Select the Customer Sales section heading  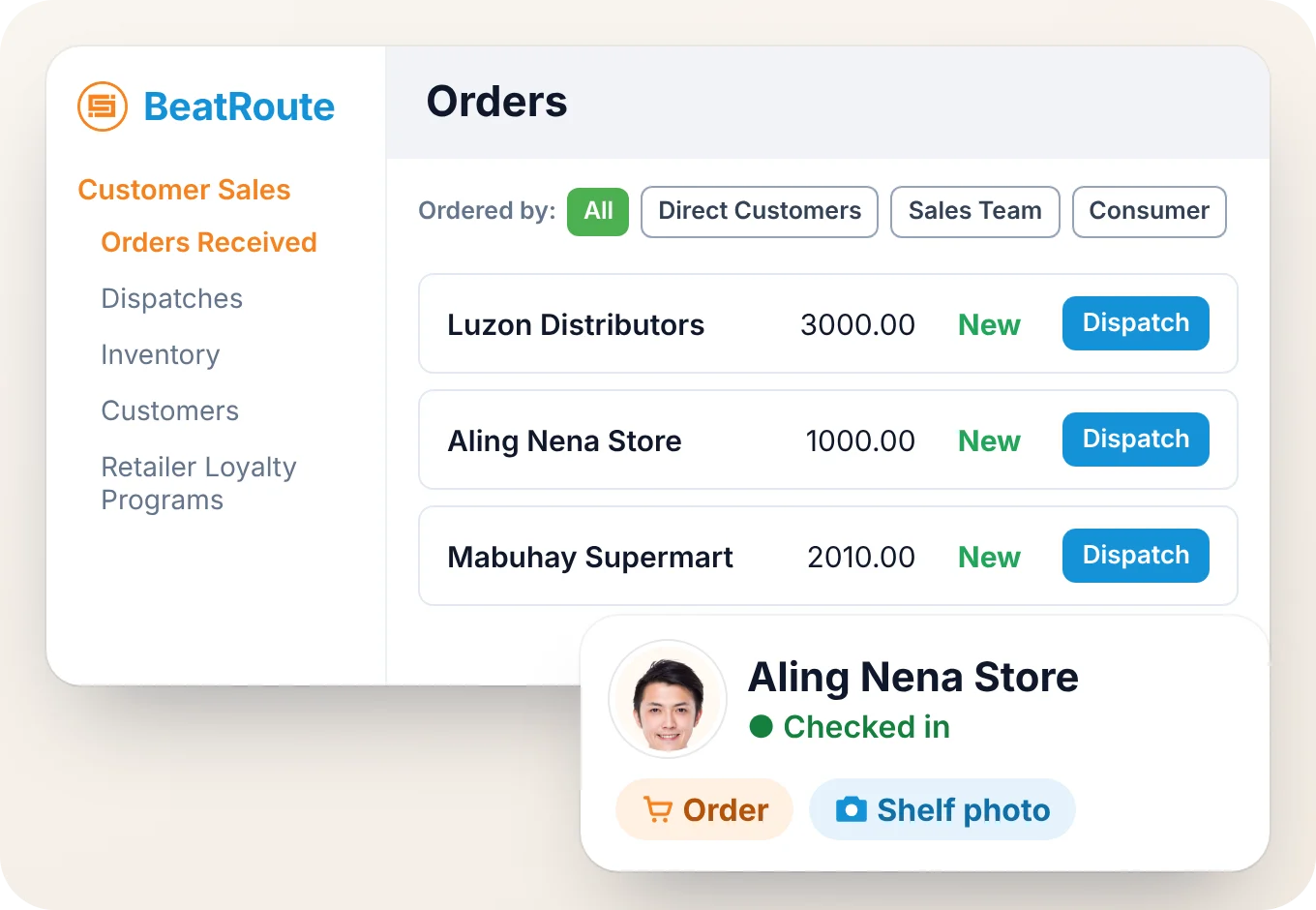[184, 190]
